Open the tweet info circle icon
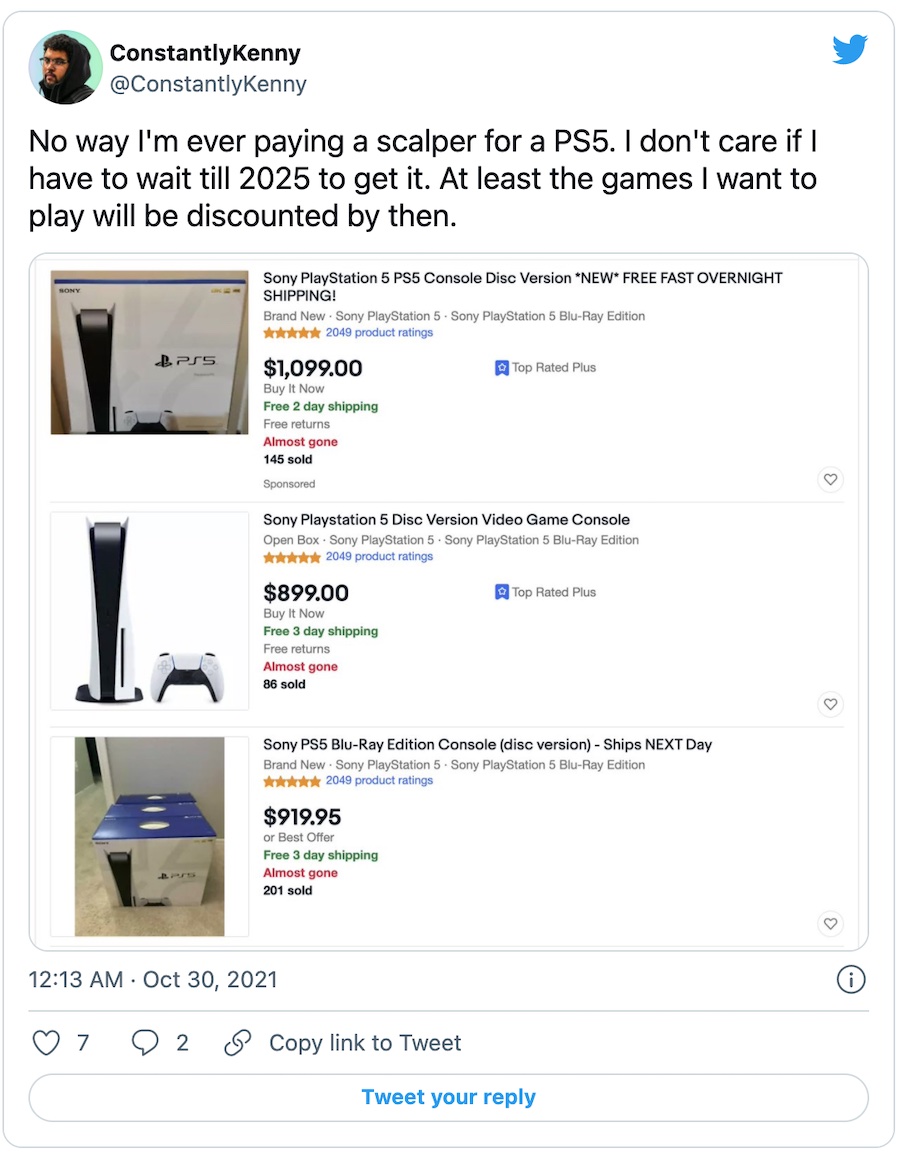900x1157 pixels. coord(851,980)
